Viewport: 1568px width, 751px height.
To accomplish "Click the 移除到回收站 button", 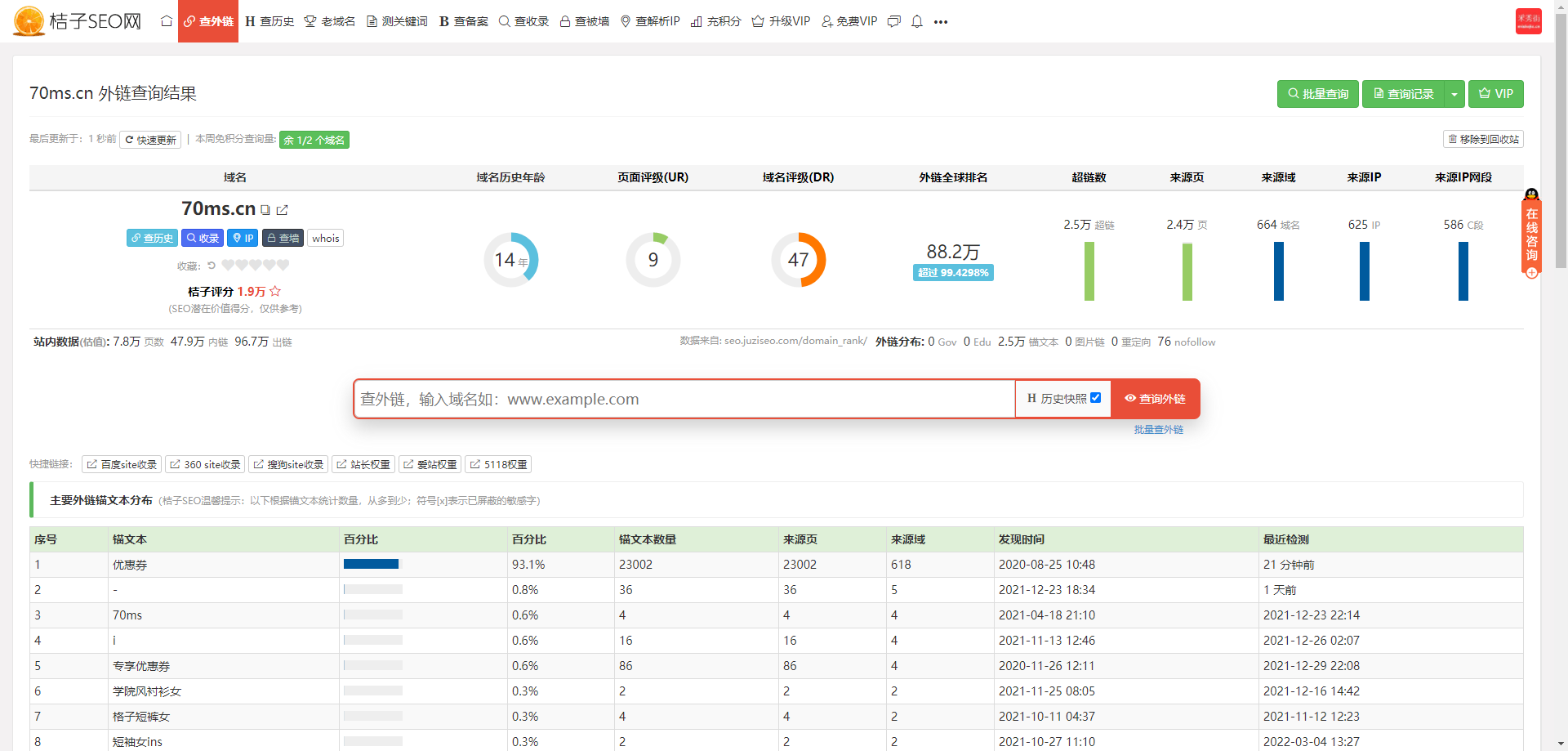I will (x=1483, y=139).
